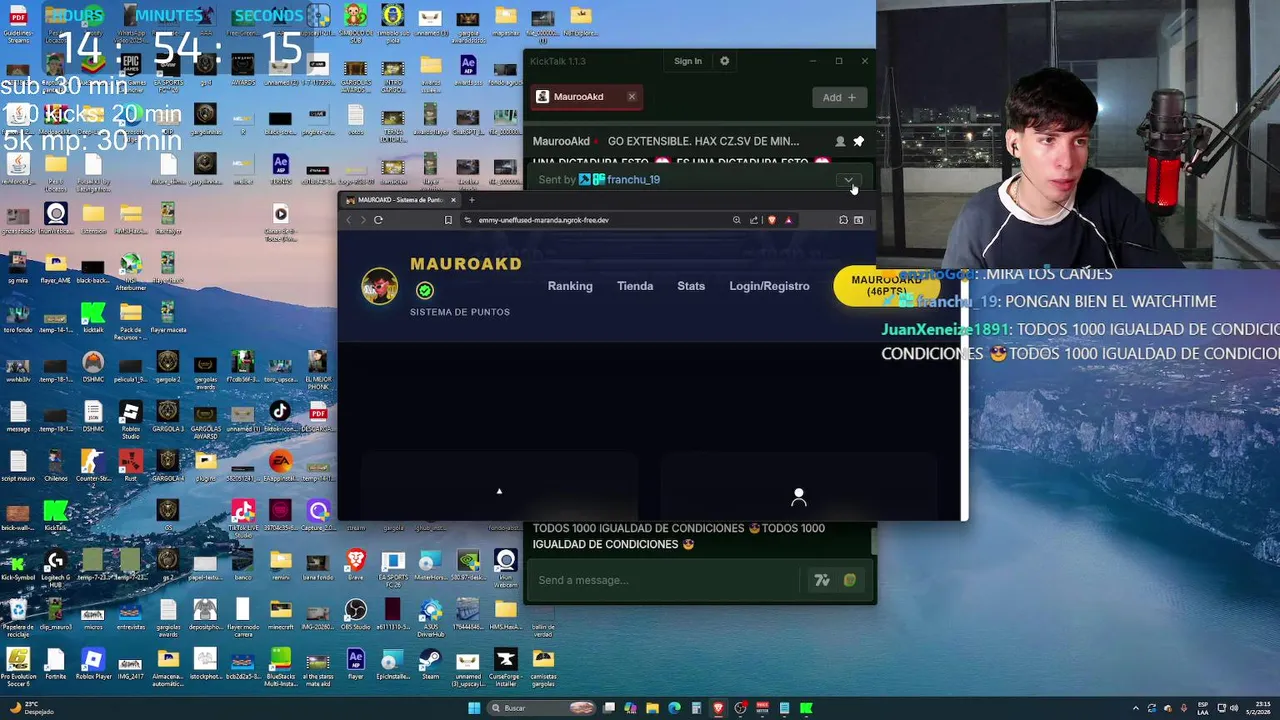Open CurseForge Installer desktop icon
Screen dimensions: 1280x720
click(506, 665)
